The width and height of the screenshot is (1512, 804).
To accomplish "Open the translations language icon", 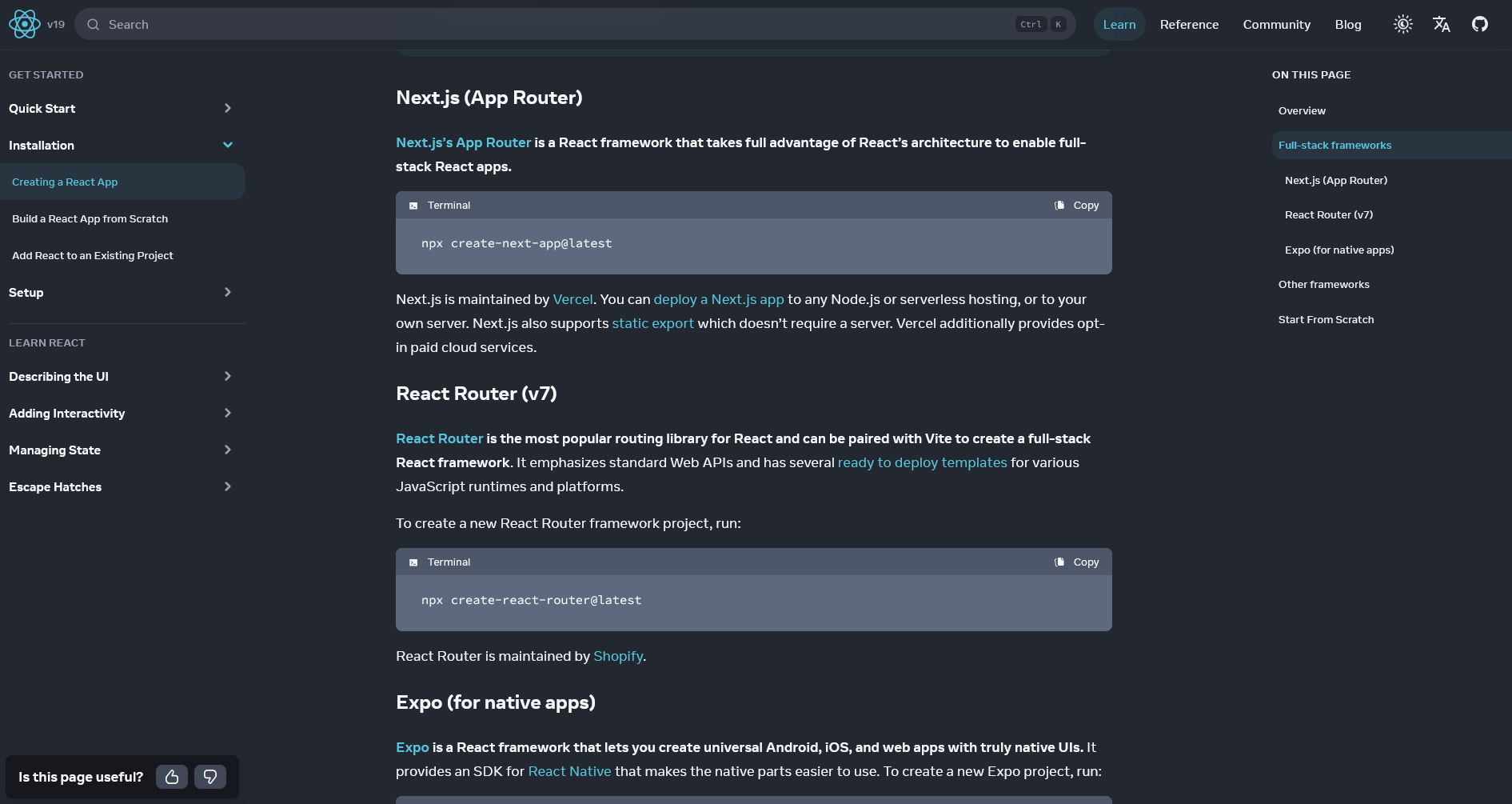I will [x=1442, y=25].
